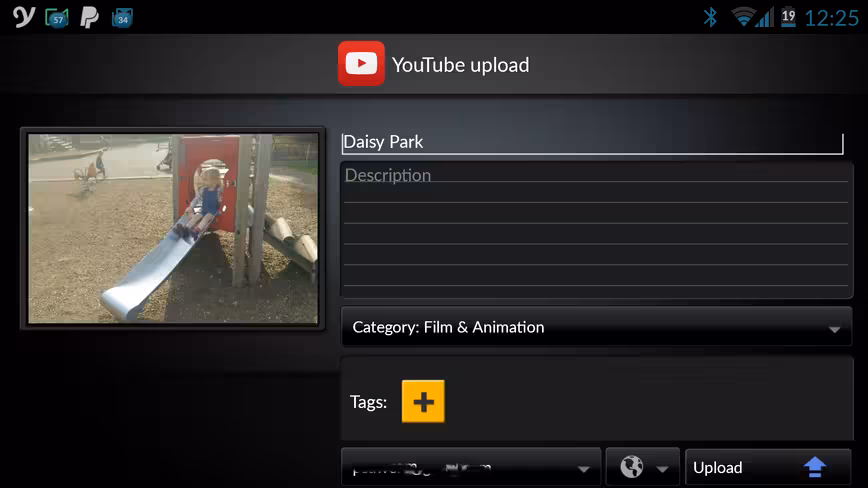
Task: Select the playground video thumbnail preview
Action: point(173,228)
